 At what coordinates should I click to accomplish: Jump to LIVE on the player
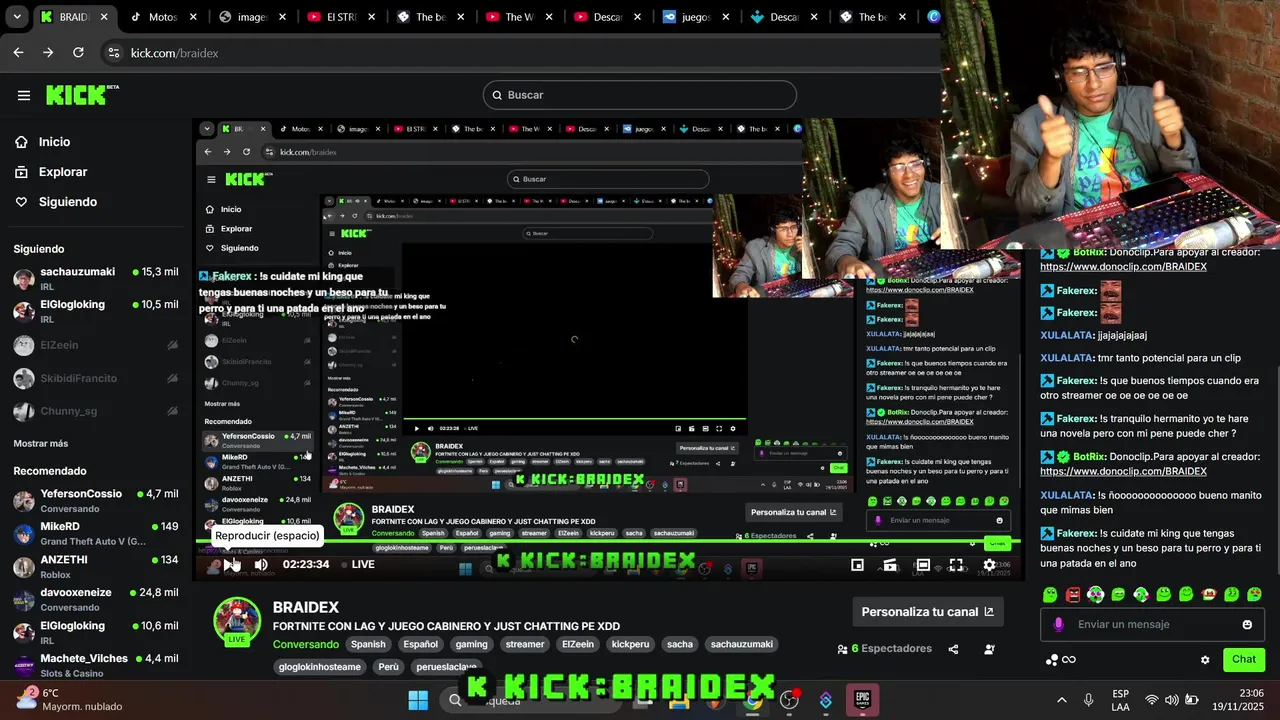357,565
